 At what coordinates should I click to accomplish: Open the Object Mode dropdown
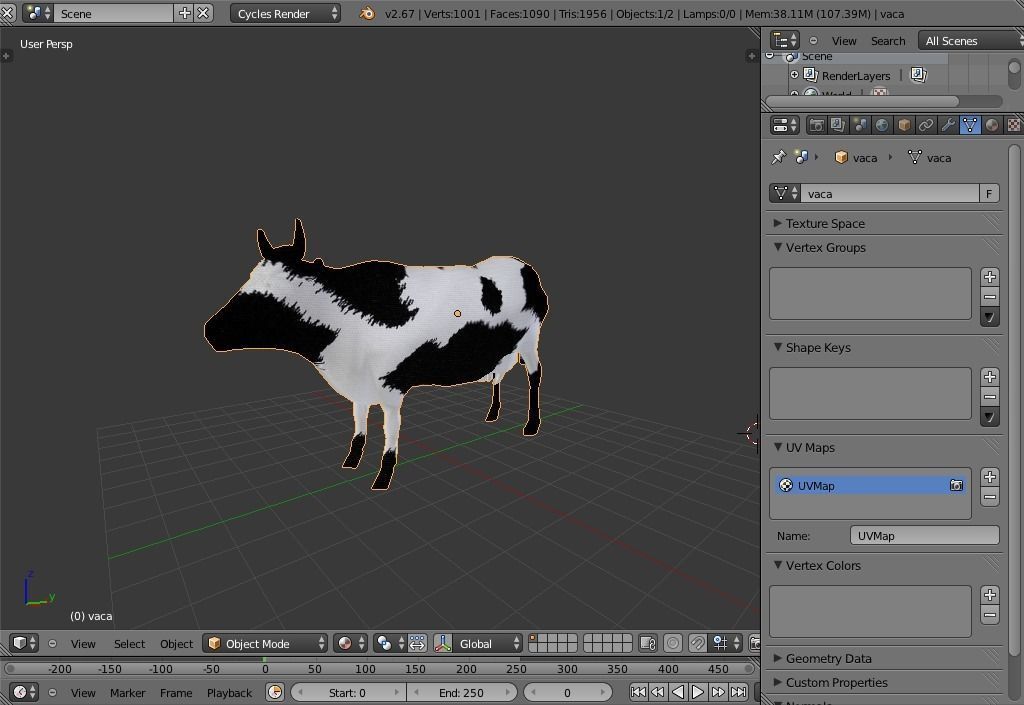(x=264, y=644)
